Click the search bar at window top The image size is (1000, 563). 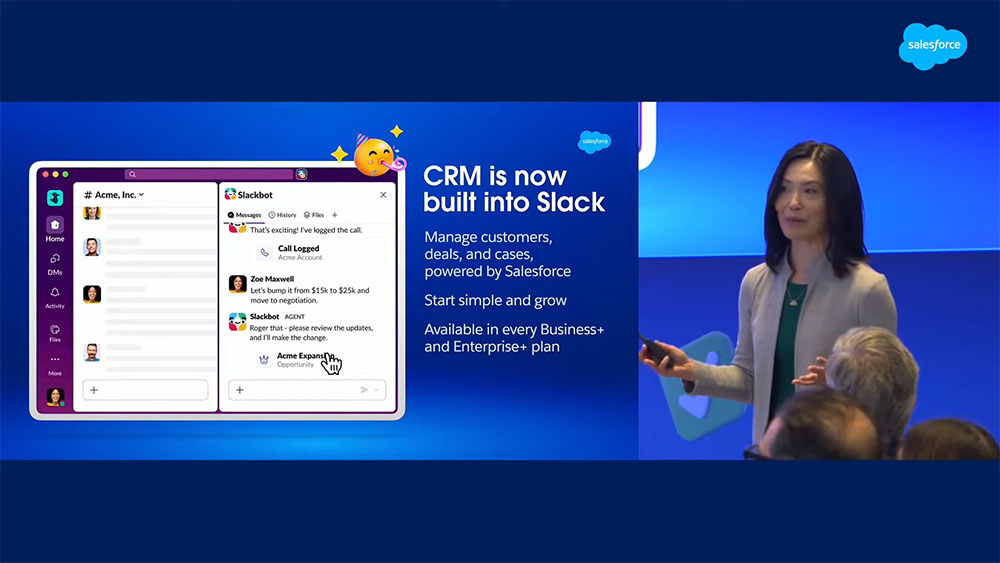coord(208,174)
